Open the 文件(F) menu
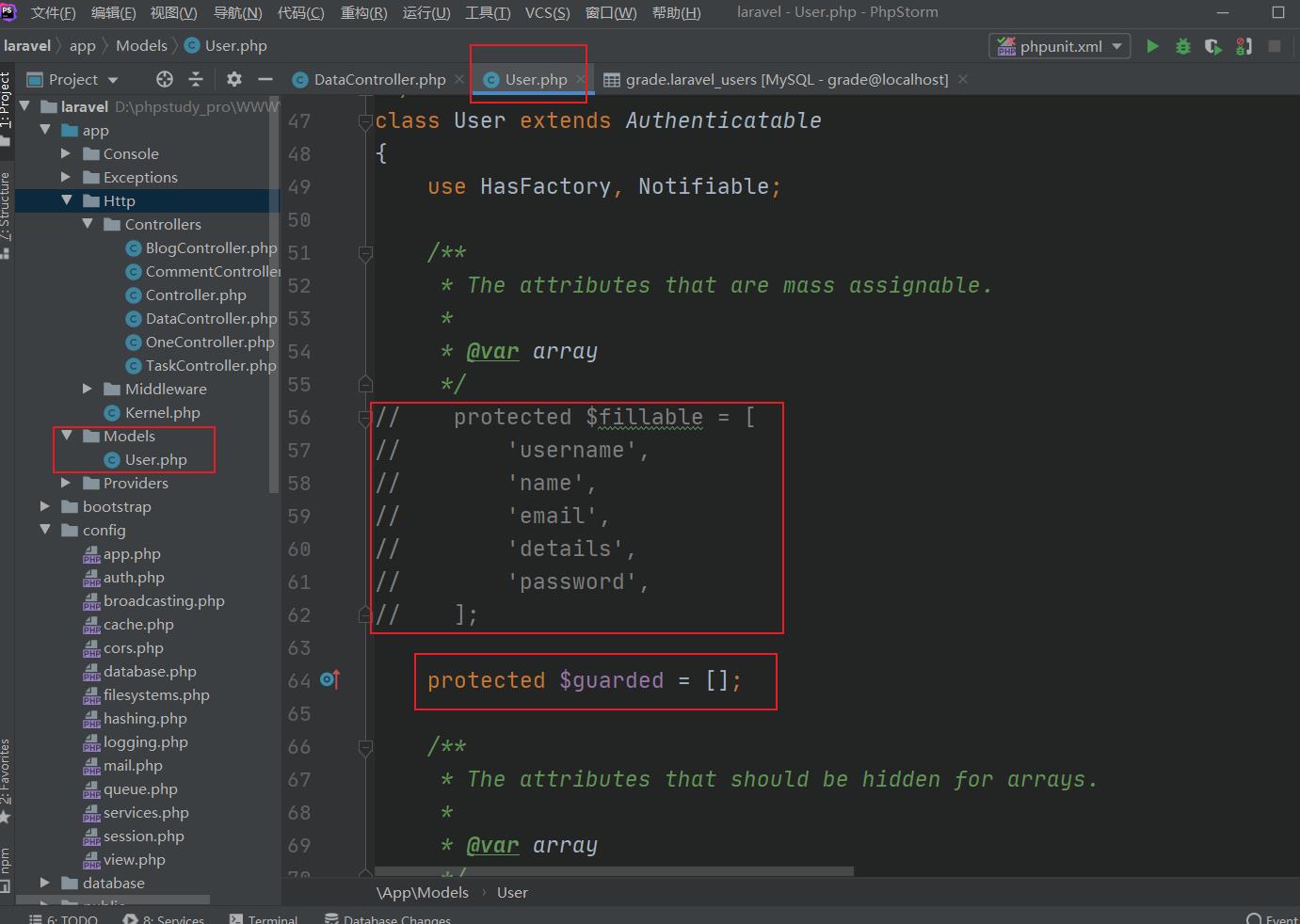This screenshot has height=924, width=1300. click(53, 12)
